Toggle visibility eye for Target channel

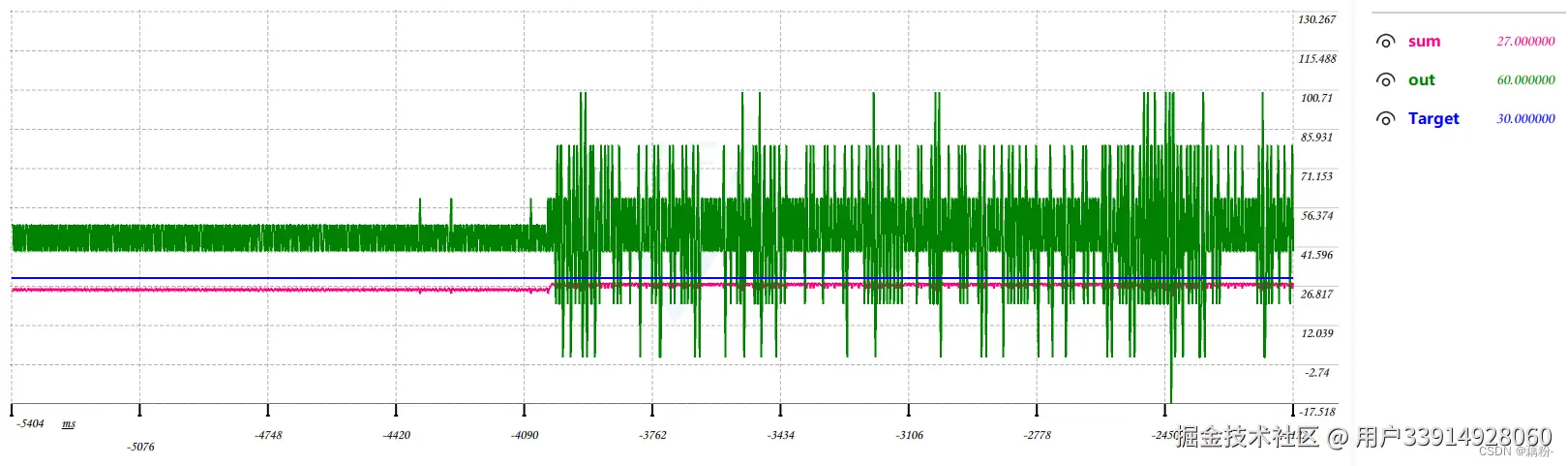coord(1386,119)
